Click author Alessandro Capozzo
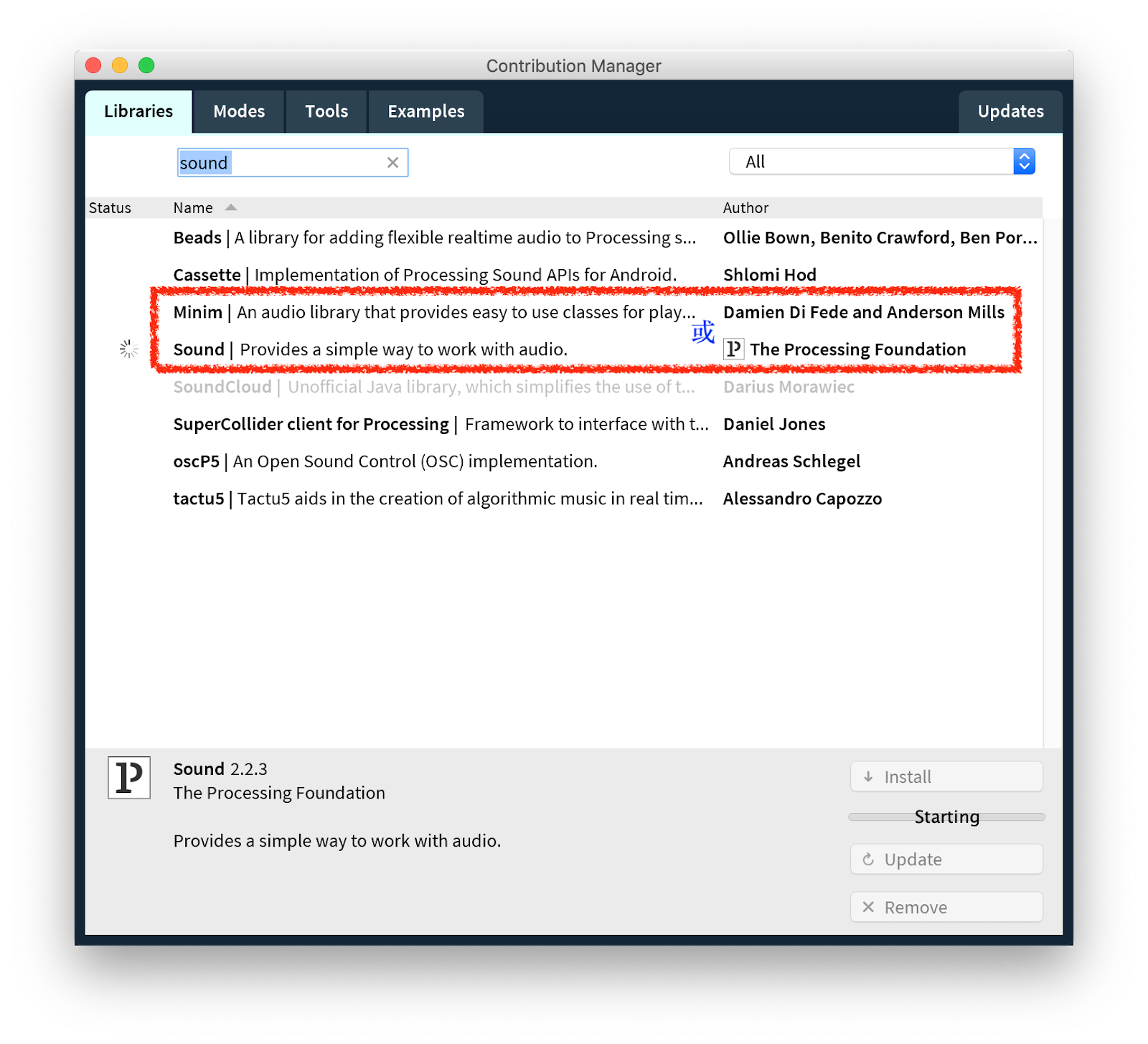Screen dimensions: 1148x1044 coord(802,499)
